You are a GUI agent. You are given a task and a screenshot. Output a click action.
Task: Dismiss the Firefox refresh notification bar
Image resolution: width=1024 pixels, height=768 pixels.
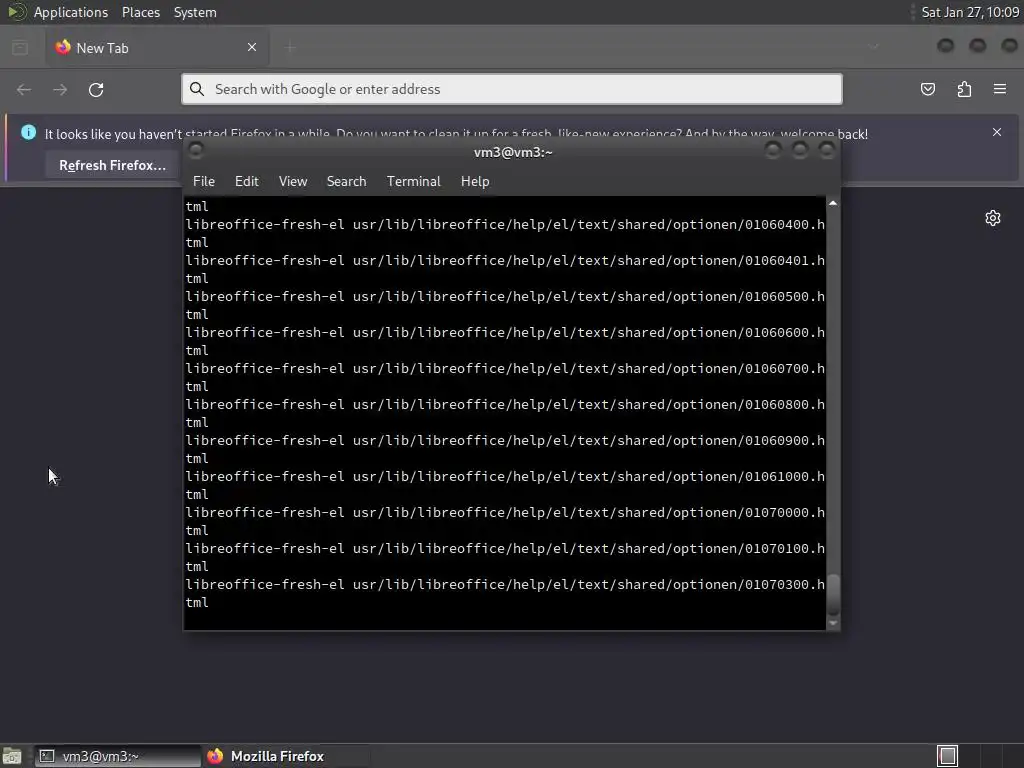997,132
